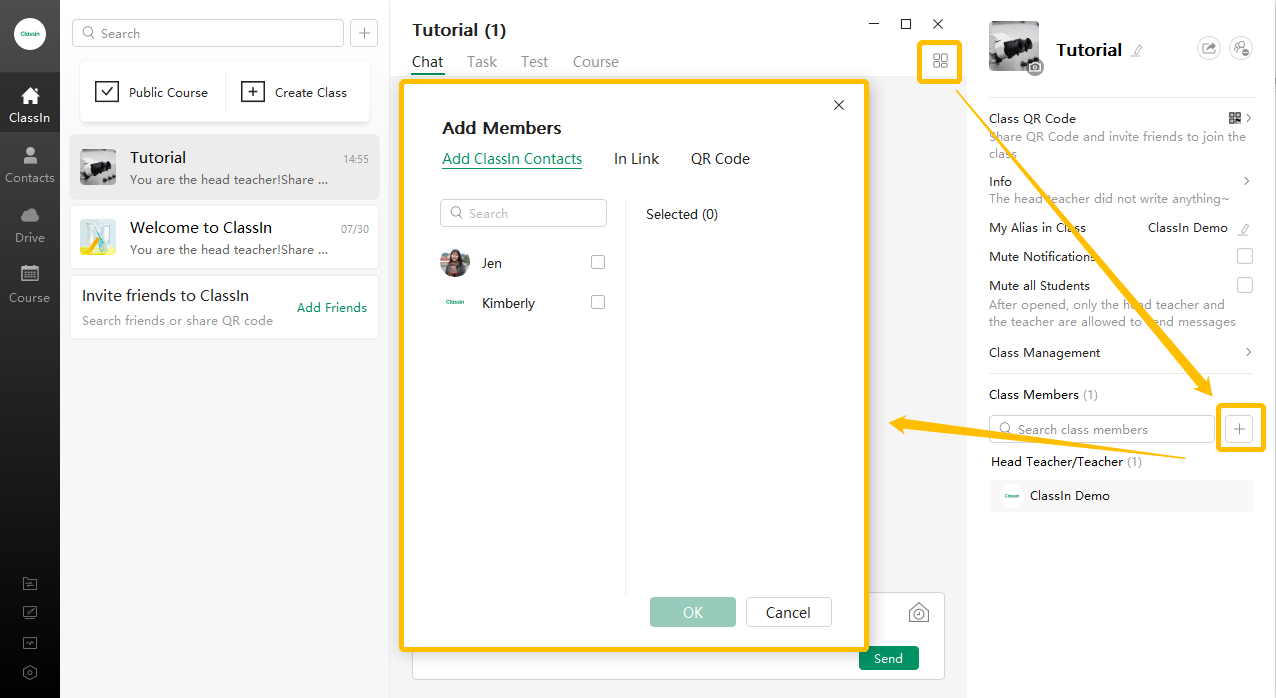Screen dimensions: 1276x698
Task: Click the share class icon
Action: (1209, 48)
